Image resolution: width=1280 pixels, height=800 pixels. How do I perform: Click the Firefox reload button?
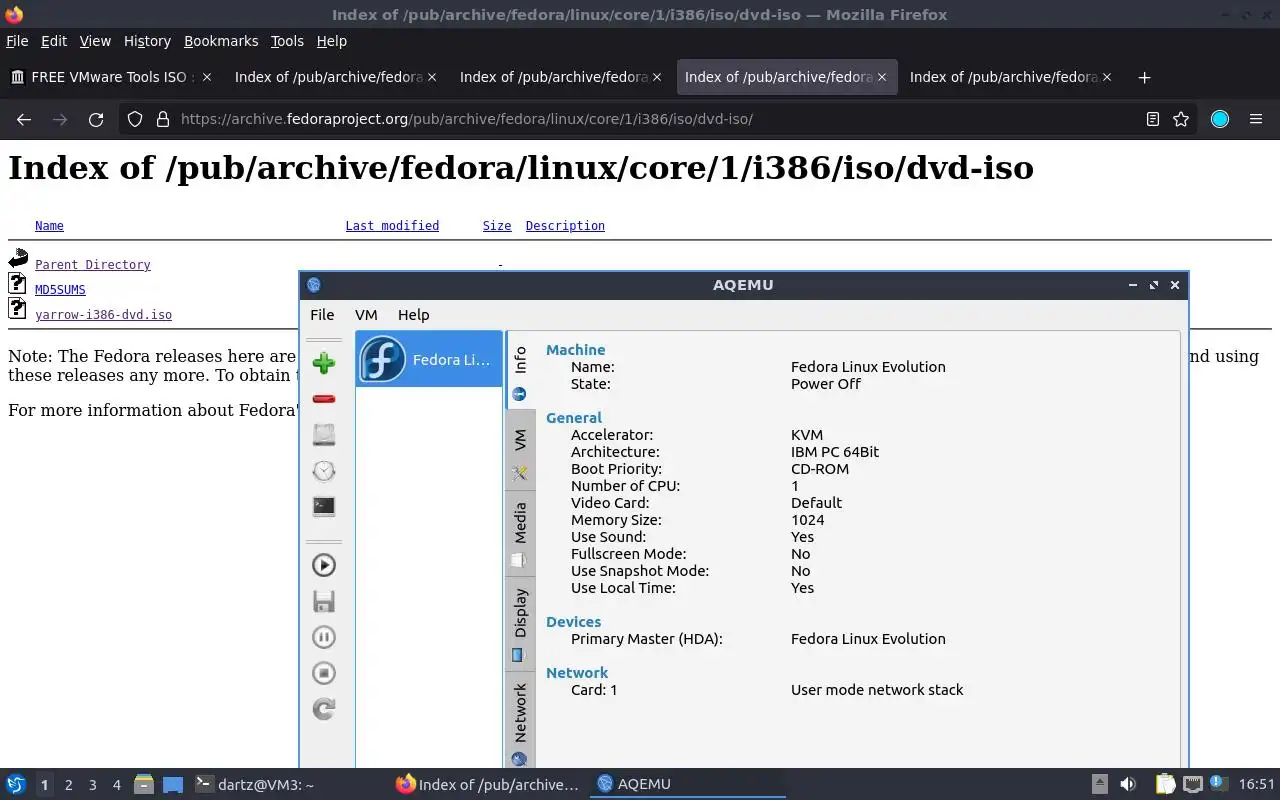[x=96, y=119]
